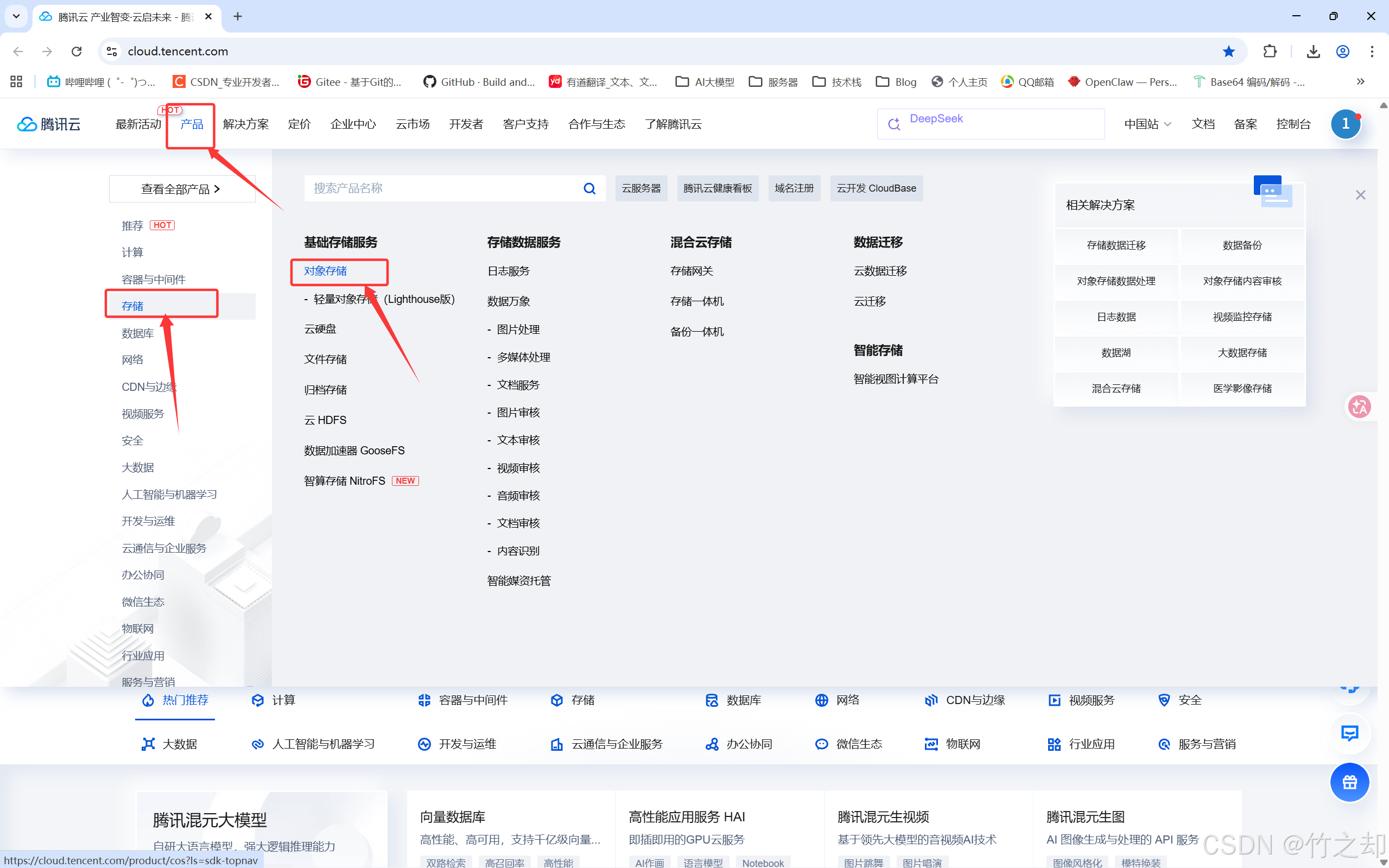Open the tab search dropdown arrow
1389x868 pixels.
[x=16, y=17]
